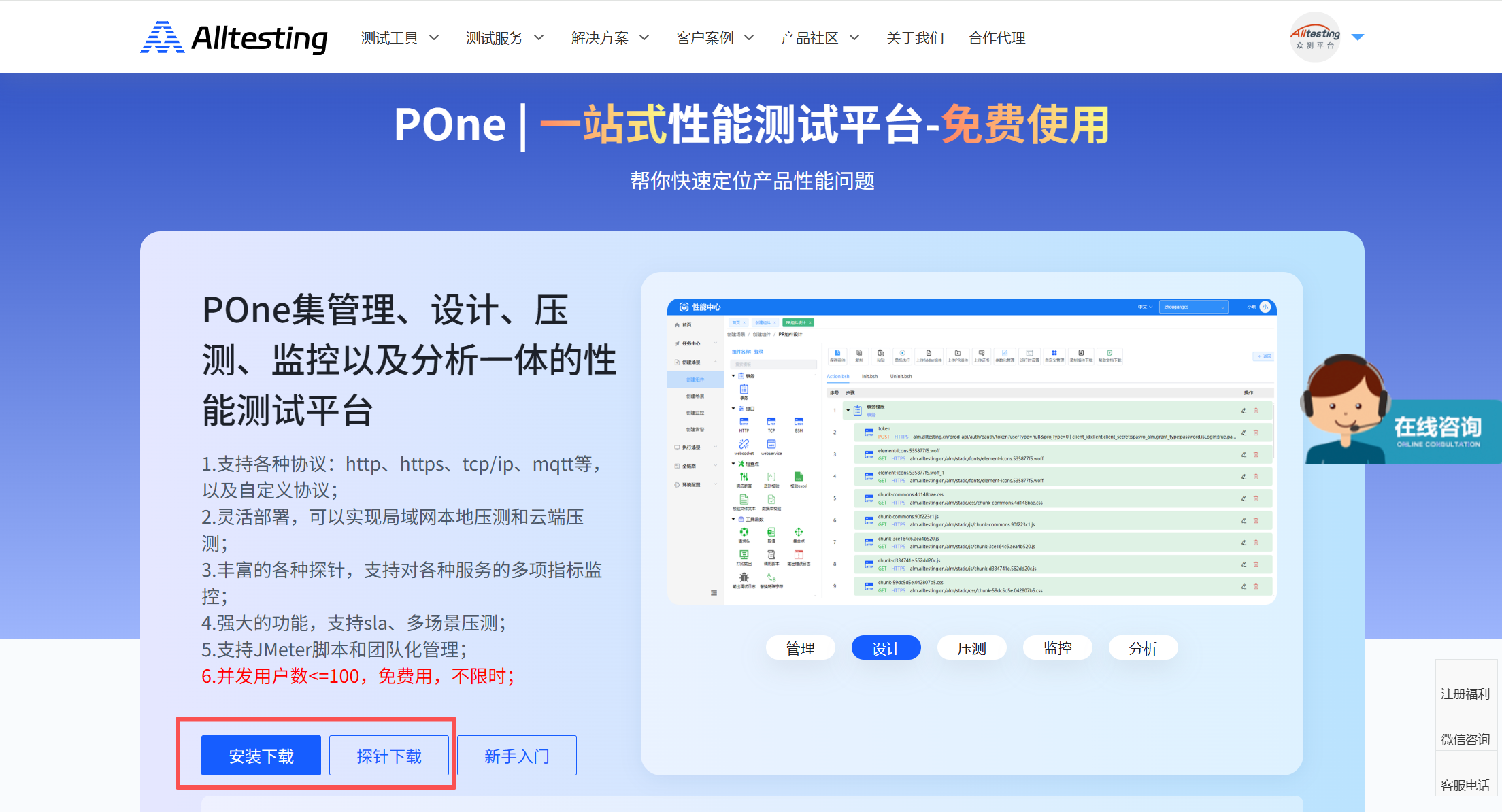Switch preview to the 管理 tab
Image resolution: width=1502 pixels, height=812 pixels.
(800, 648)
